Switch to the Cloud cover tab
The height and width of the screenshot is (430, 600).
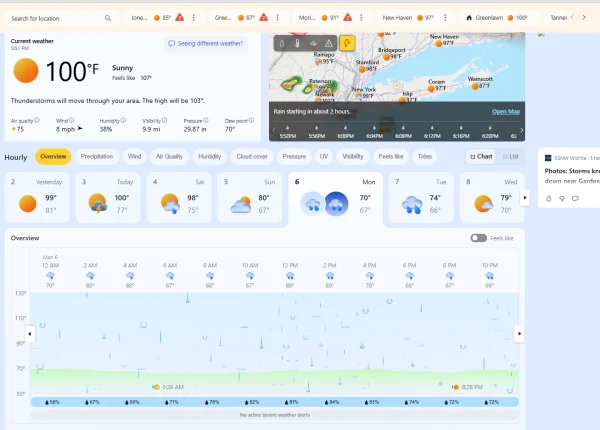252,156
